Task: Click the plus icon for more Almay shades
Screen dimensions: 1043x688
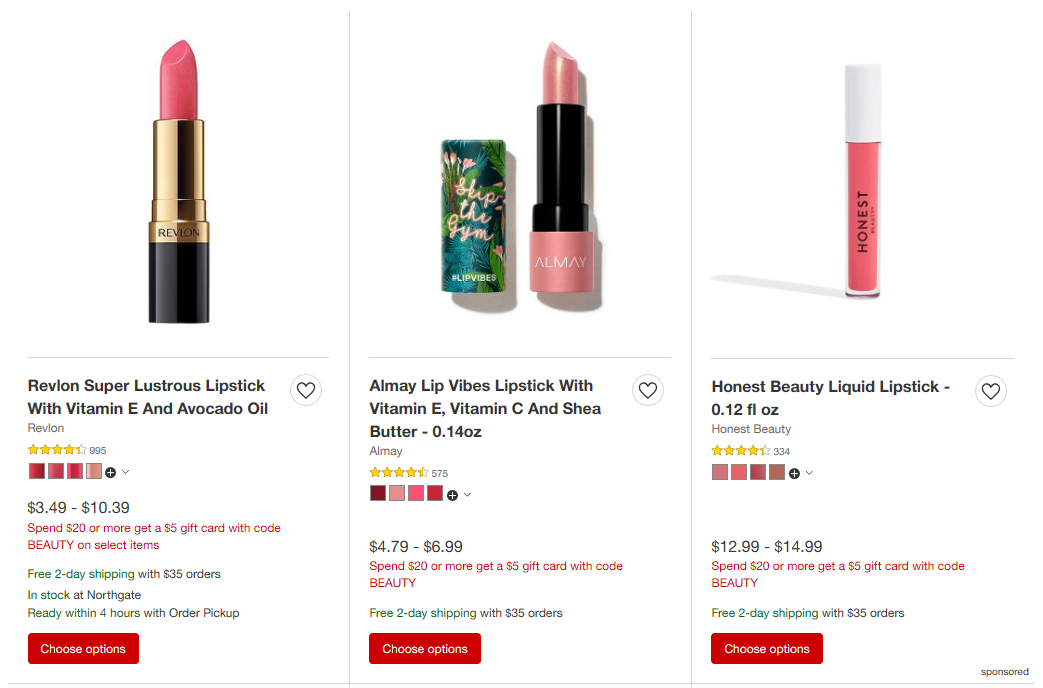Action: click(453, 495)
